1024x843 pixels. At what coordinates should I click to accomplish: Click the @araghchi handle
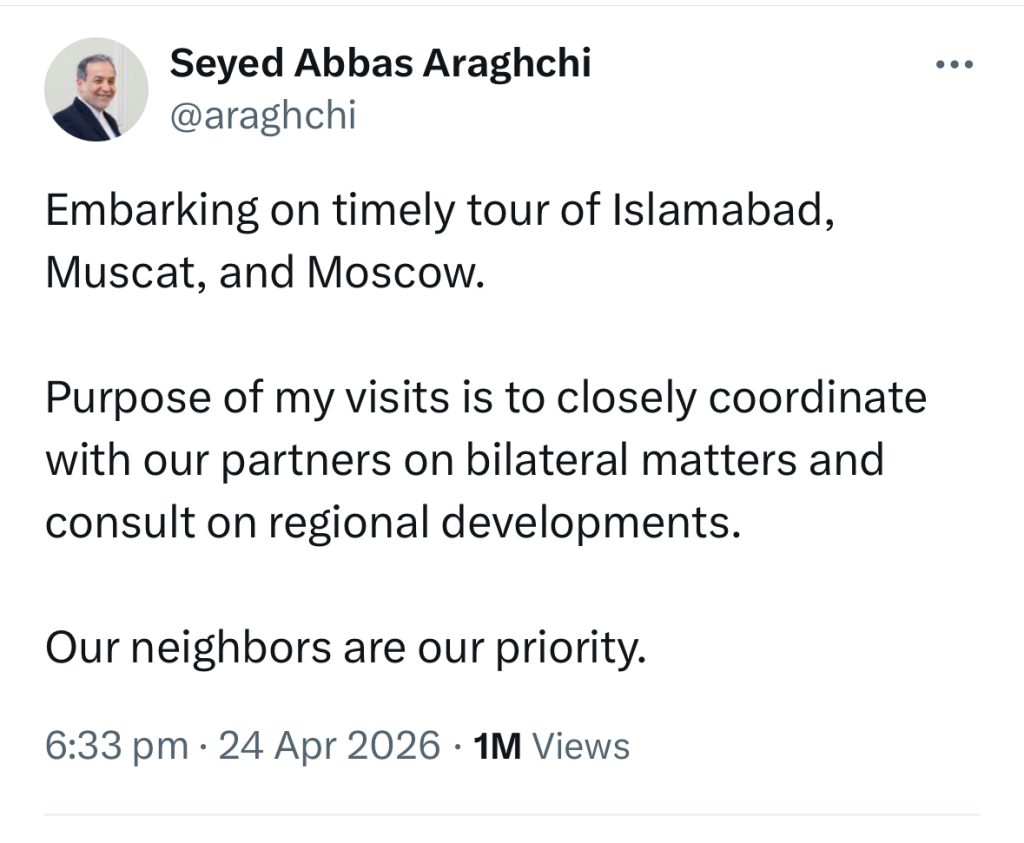pos(264,117)
